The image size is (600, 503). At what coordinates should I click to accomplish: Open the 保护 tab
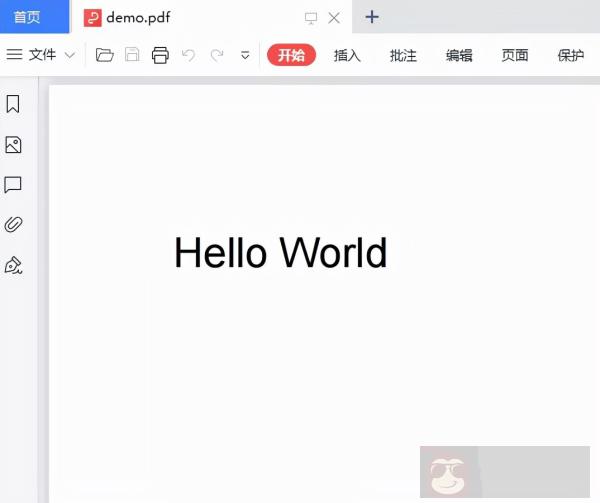[571, 55]
